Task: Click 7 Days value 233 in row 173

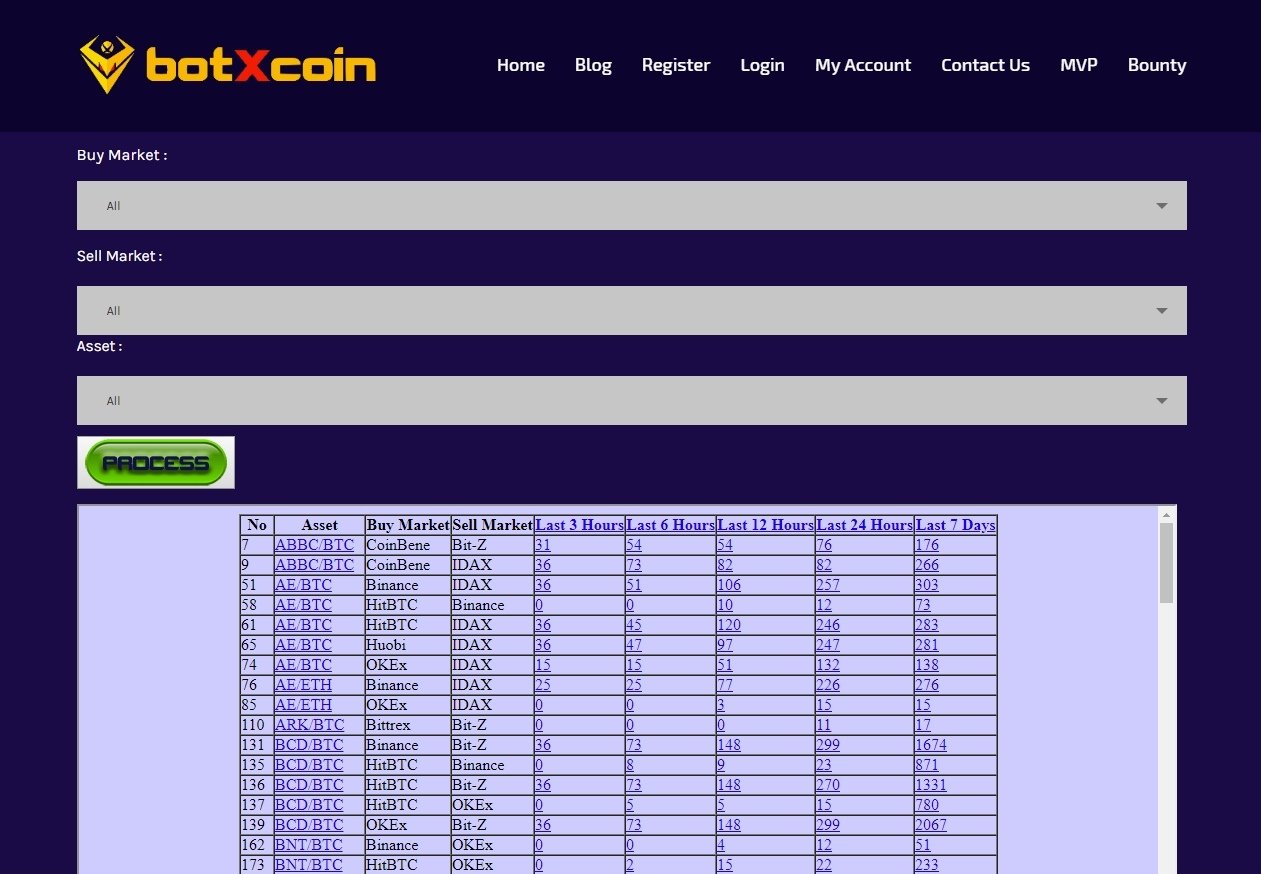Action: click(x=927, y=865)
